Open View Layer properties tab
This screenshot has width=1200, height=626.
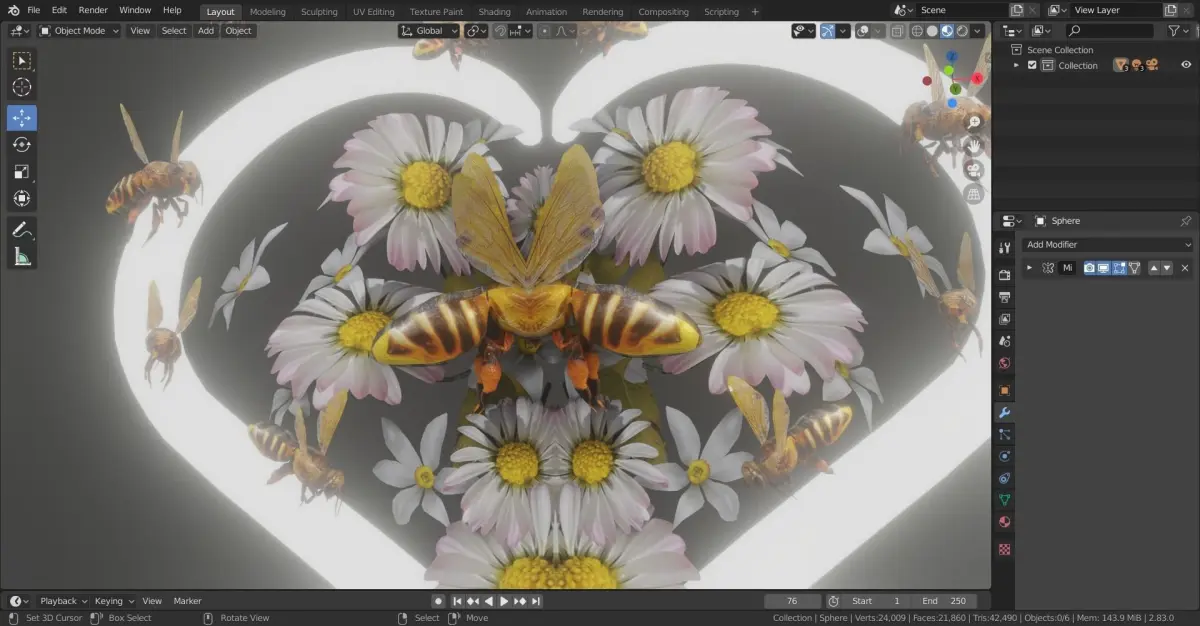1005,319
